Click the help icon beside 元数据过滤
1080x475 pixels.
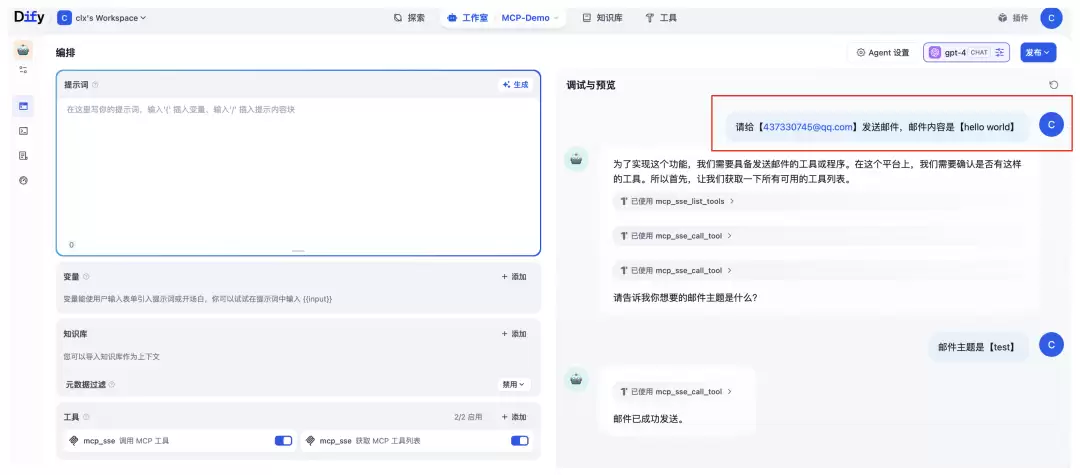coord(112,385)
